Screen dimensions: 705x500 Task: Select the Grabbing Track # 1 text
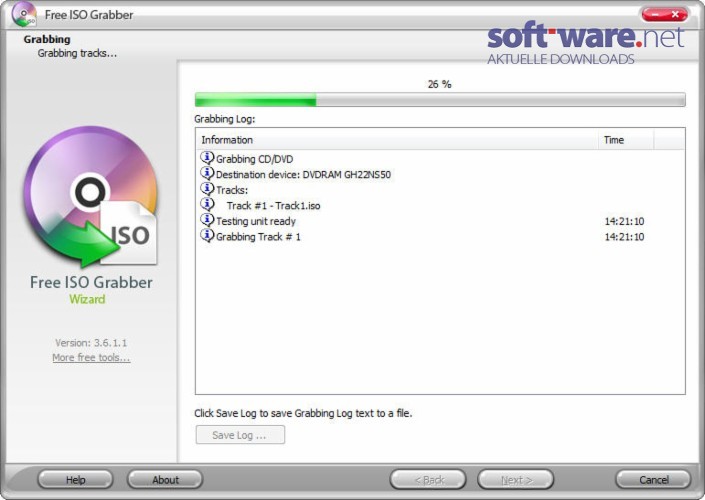259,237
